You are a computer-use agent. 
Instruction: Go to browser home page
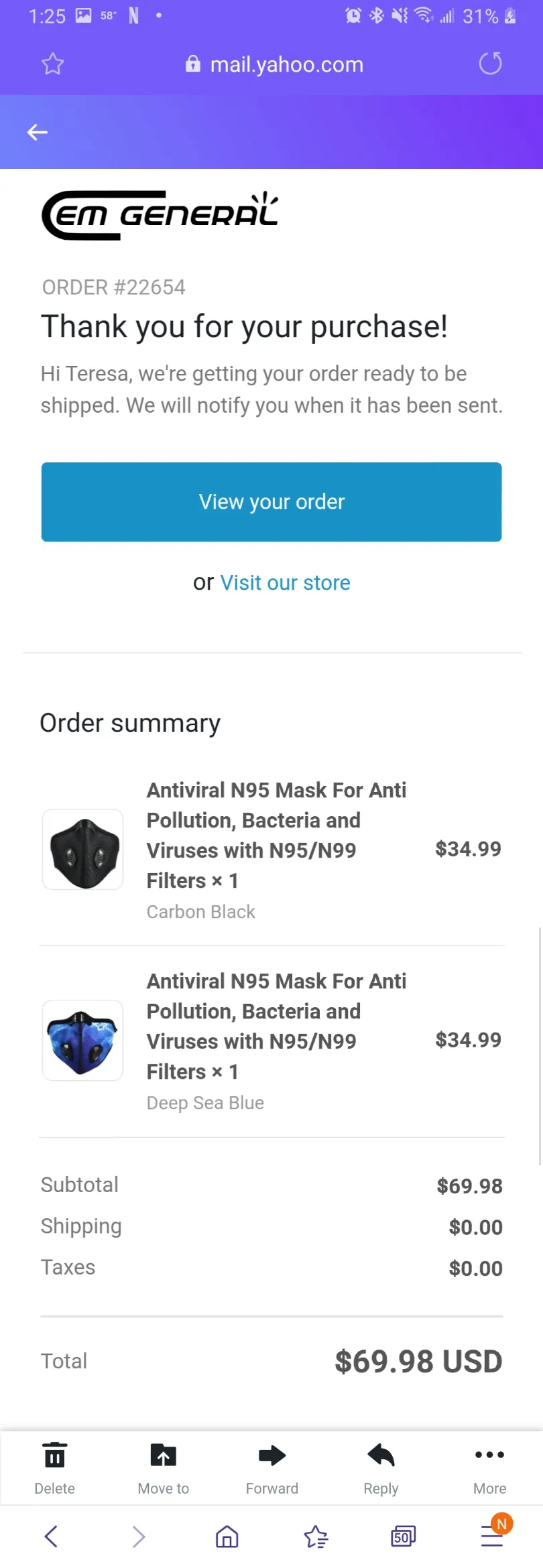227,1537
